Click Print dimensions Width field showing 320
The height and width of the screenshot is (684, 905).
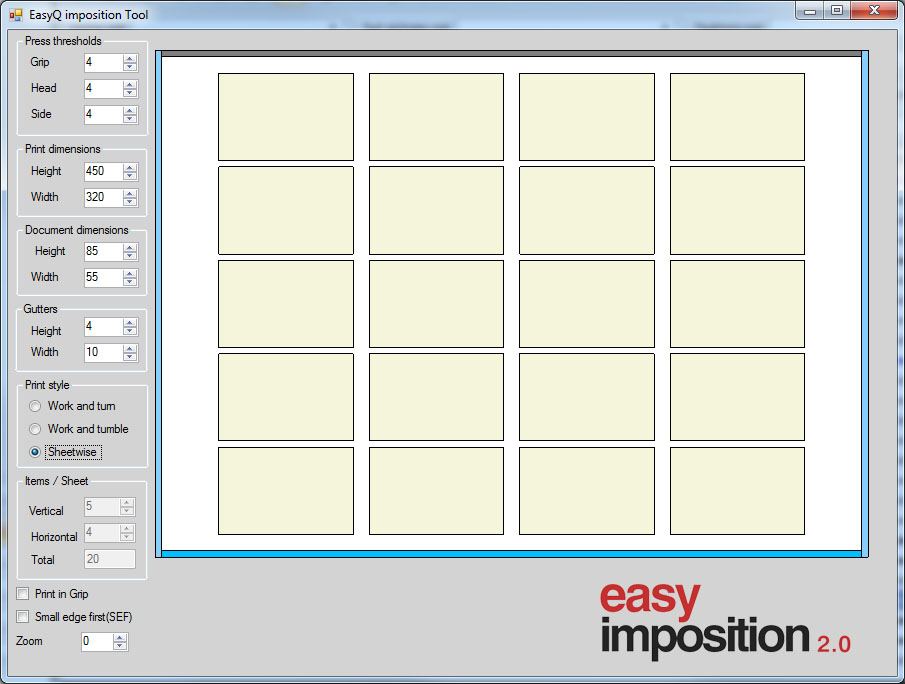click(104, 198)
